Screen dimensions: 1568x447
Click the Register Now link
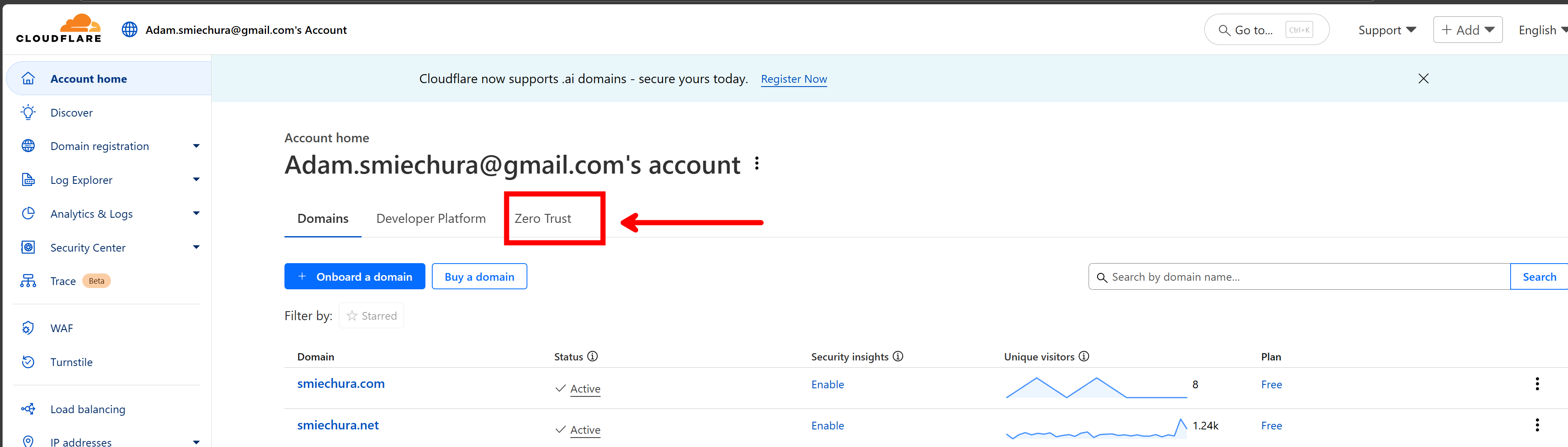coord(793,78)
